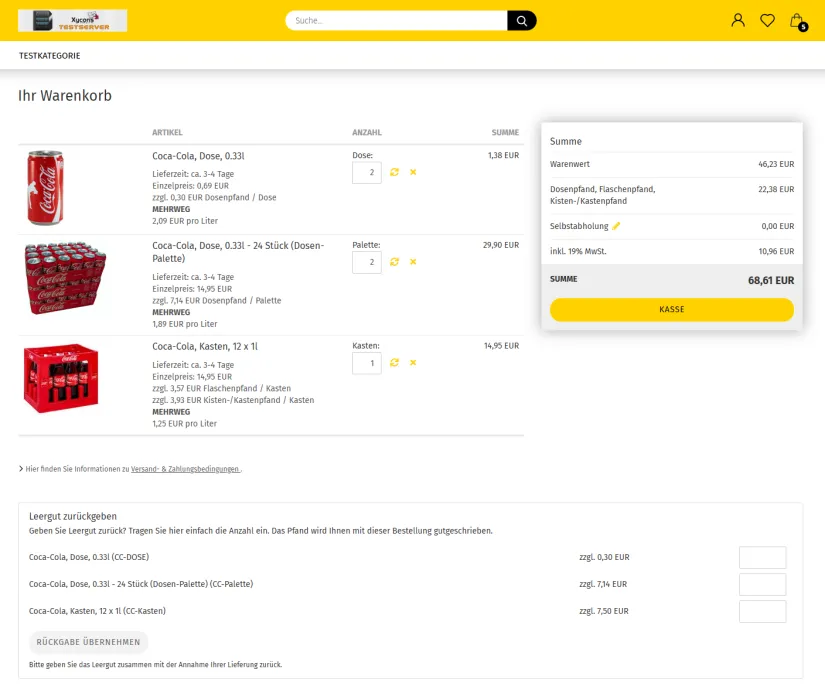
Task: Select the 29,90 EUR row sum
Action: (501, 245)
